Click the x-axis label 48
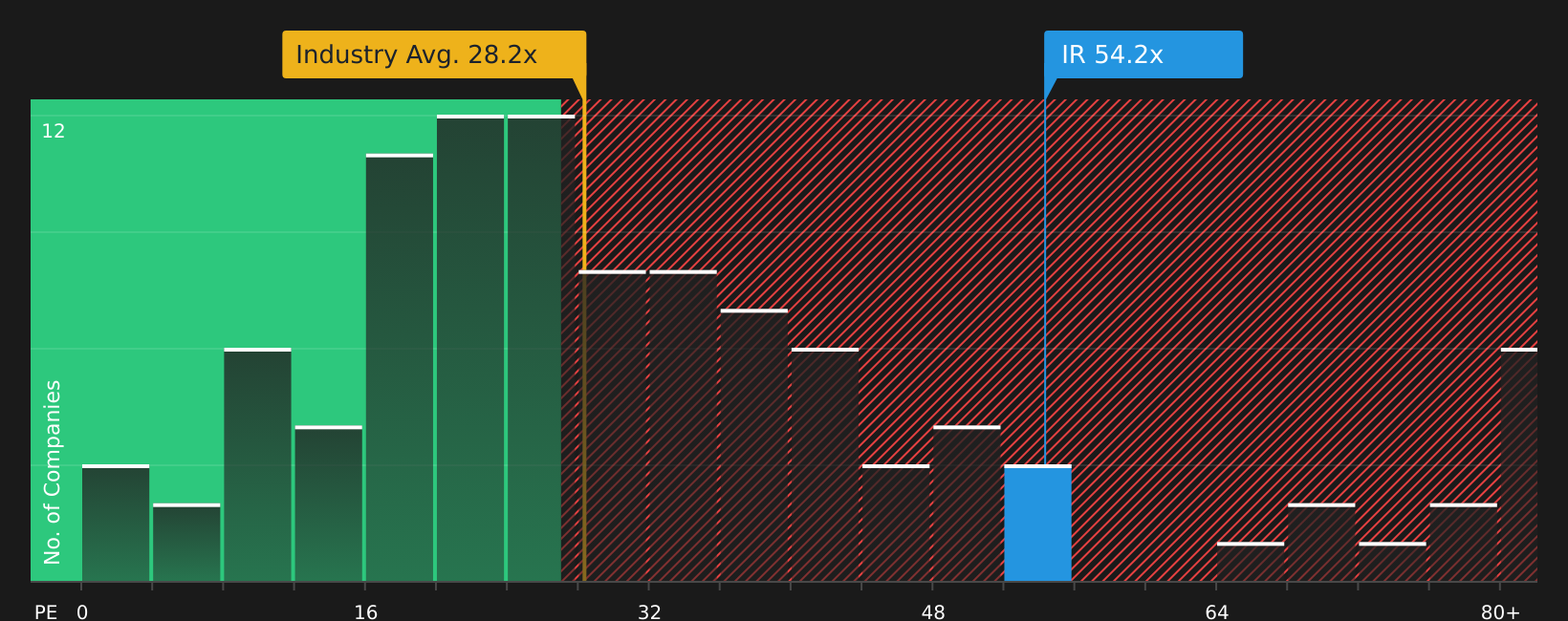This screenshot has width=1568, height=621. point(933,611)
